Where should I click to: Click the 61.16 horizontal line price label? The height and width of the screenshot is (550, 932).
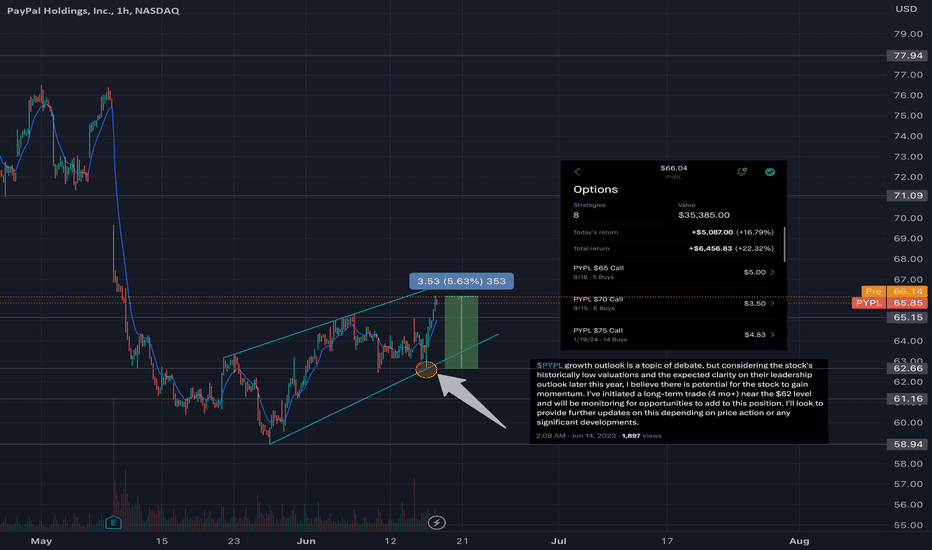tap(907, 399)
